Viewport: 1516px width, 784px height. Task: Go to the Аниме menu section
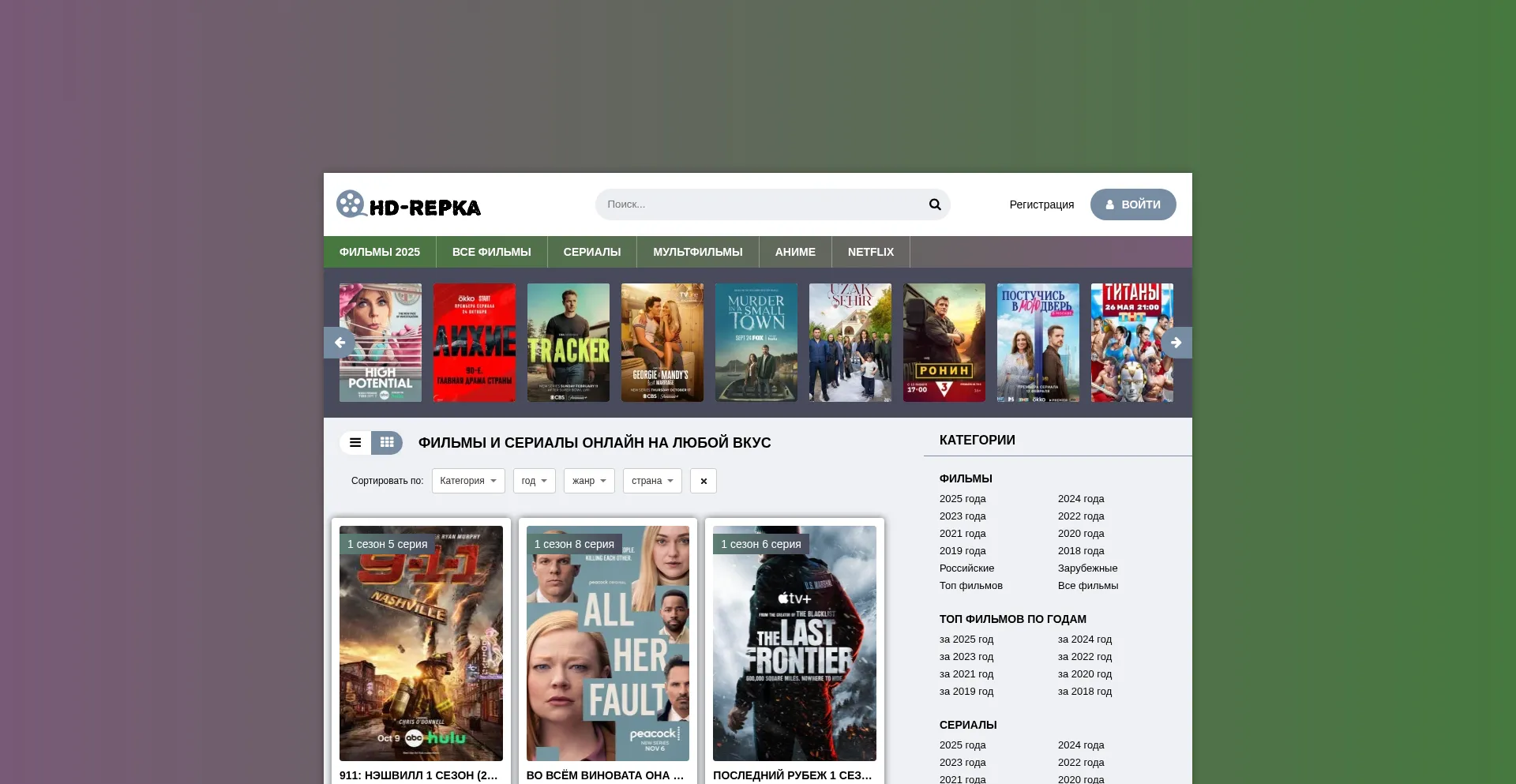(x=795, y=252)
